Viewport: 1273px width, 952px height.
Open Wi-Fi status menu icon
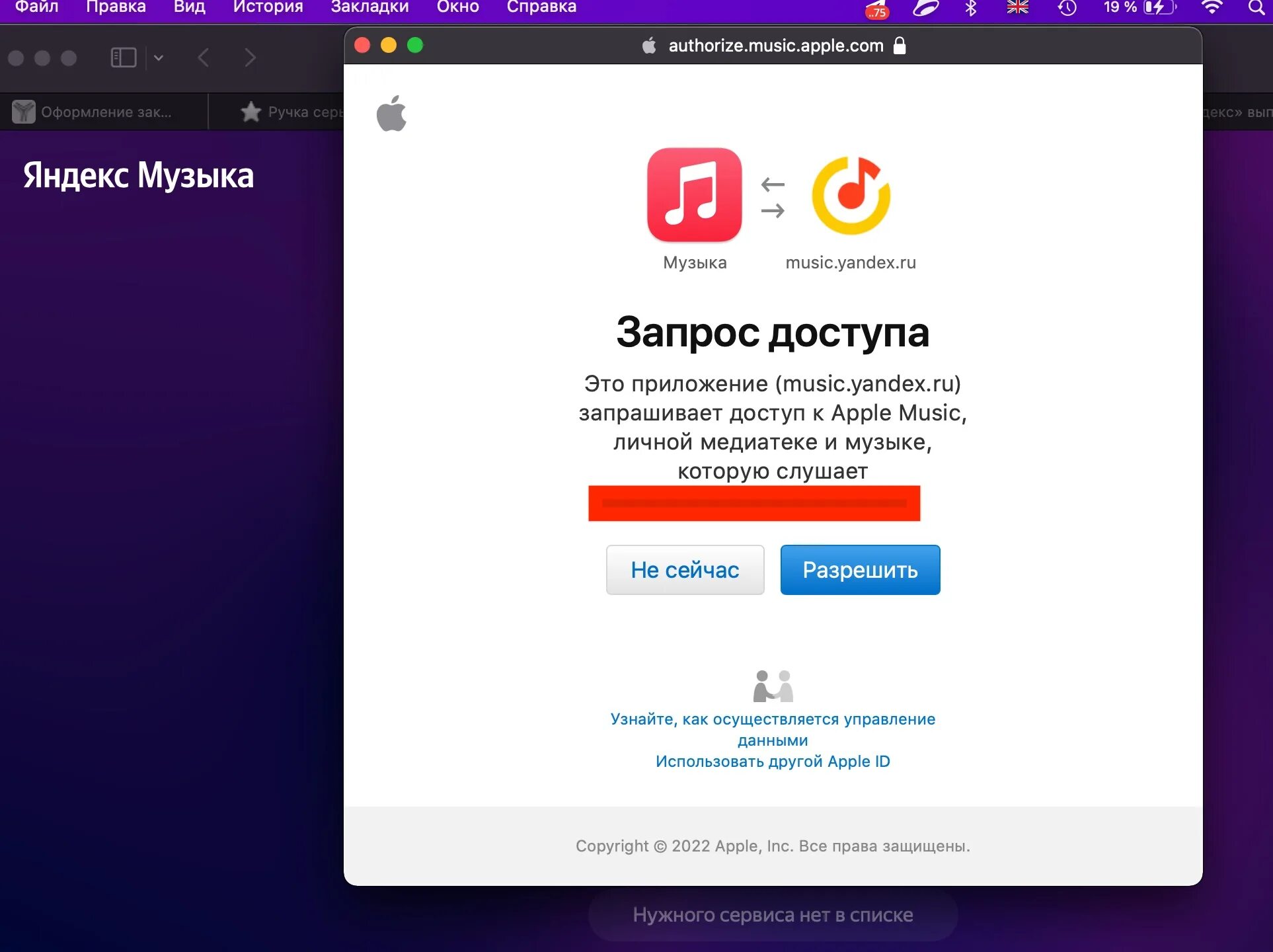(1211, 8)
